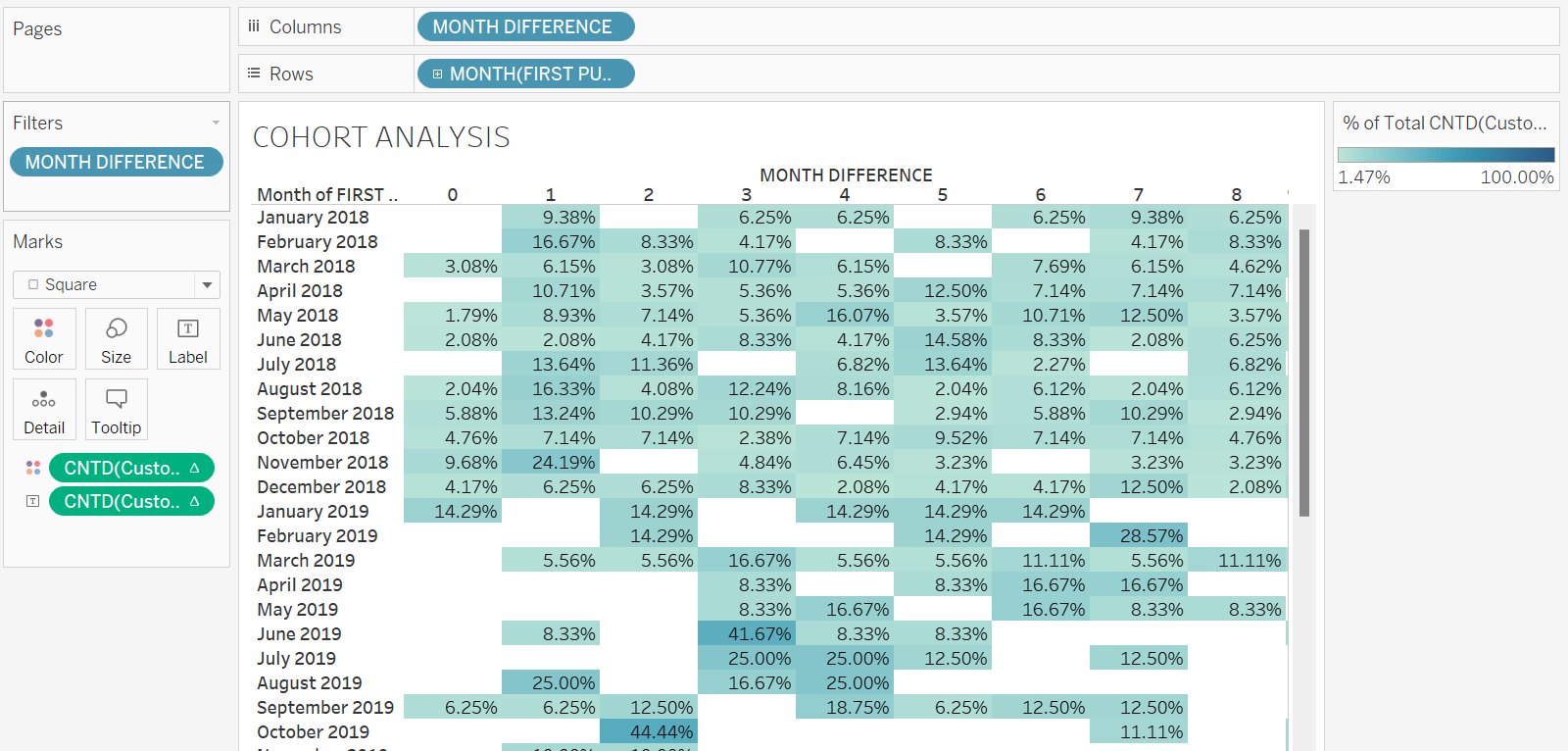Click color dots icon beside CNTD pill
The image size is (1568, 751).
(x=33, y=468)
